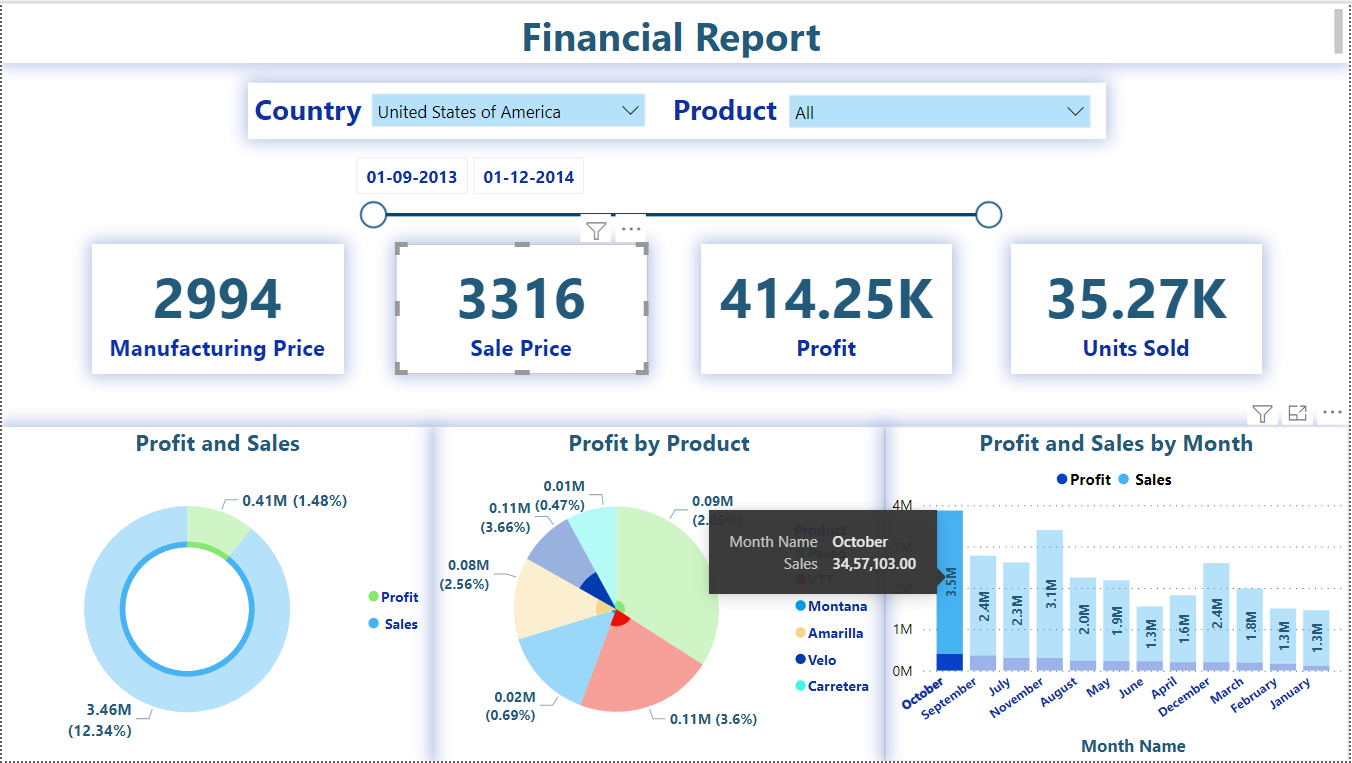The height and width of the screenshot is (763, 1352).
Task: Open more options menu for the date slicer
Action: [630, 229]
